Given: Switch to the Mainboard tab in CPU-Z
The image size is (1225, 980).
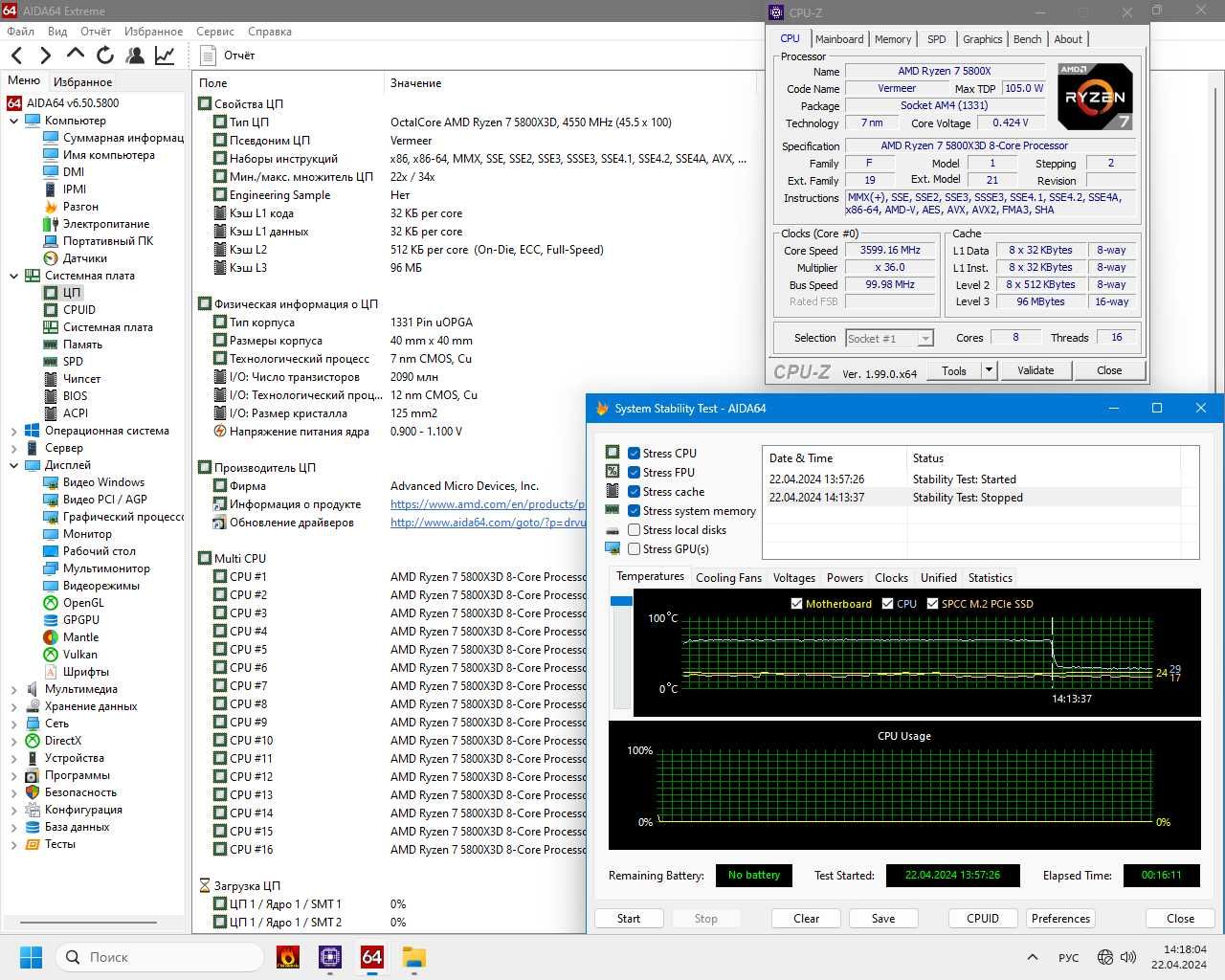Looking at the screenshot, I should (839, 39).
